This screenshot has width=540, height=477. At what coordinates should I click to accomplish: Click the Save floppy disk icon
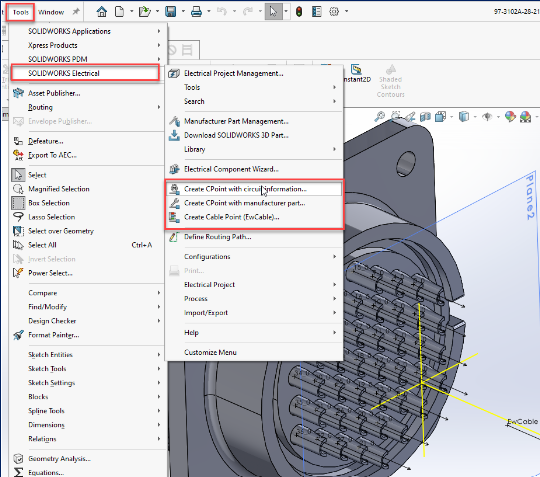(x=171, y=12)
